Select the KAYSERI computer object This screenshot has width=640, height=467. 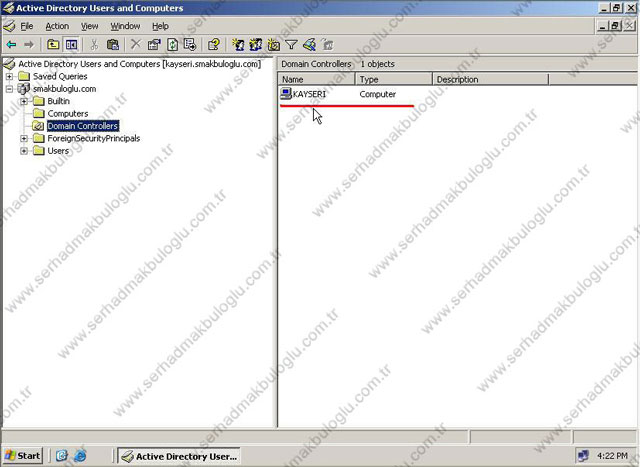click(x=309, y=94)
